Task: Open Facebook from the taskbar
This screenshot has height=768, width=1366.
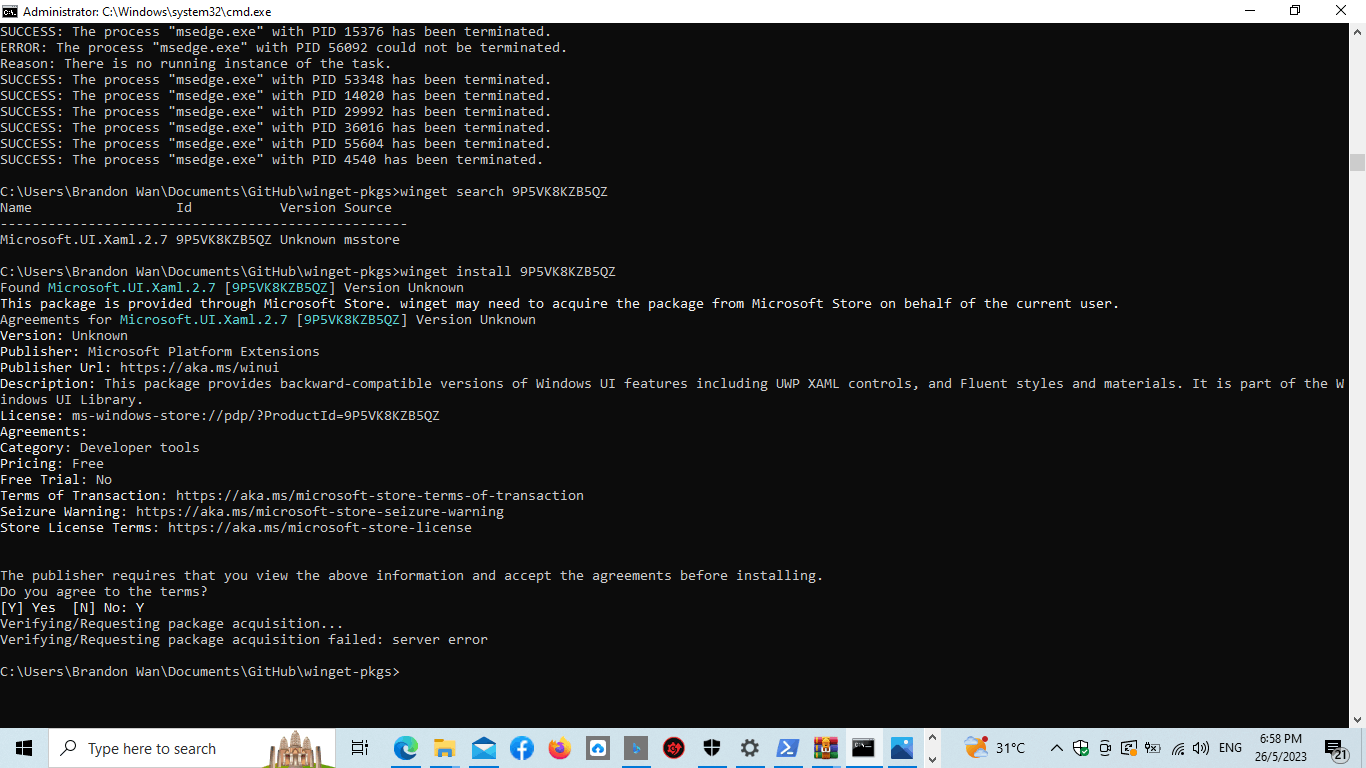Action: pos(521,747)
